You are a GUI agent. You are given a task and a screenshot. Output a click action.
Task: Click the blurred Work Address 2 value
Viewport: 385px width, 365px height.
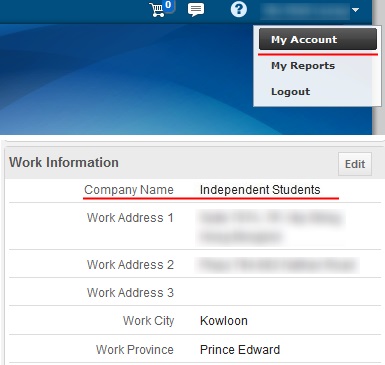(x=277, y=265)
